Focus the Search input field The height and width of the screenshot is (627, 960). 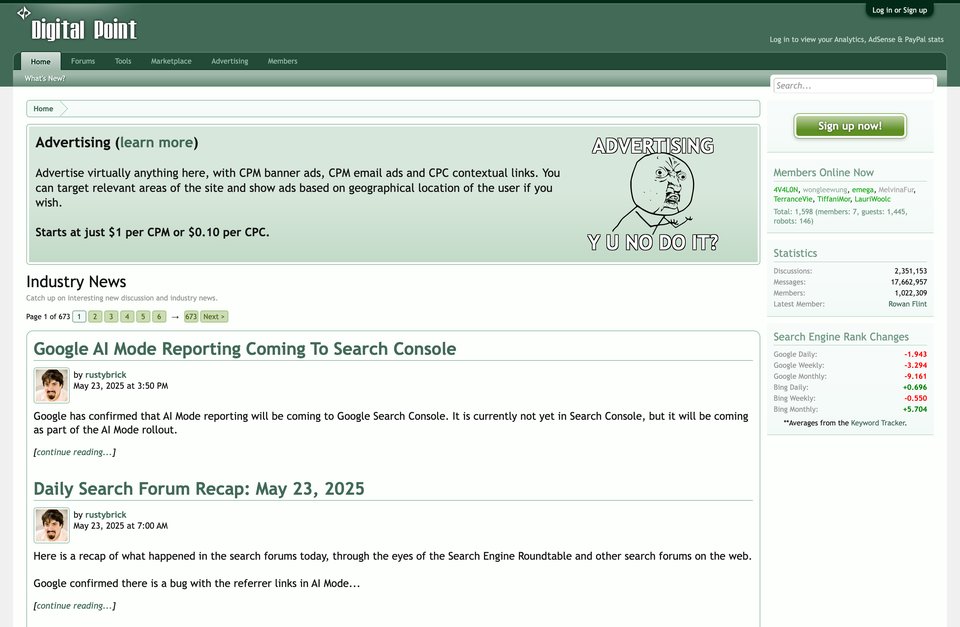click(x=853, y=86)
